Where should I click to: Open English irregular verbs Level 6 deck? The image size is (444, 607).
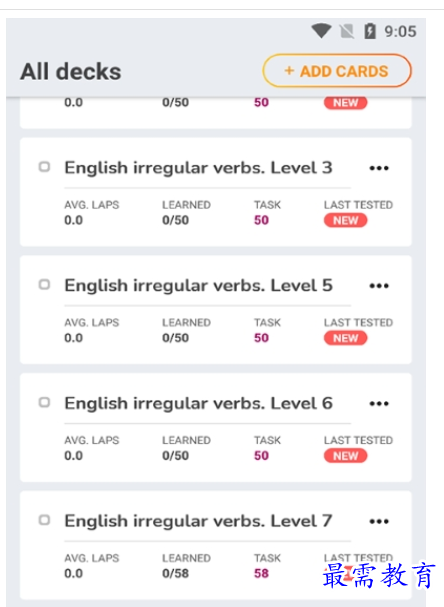198,403
